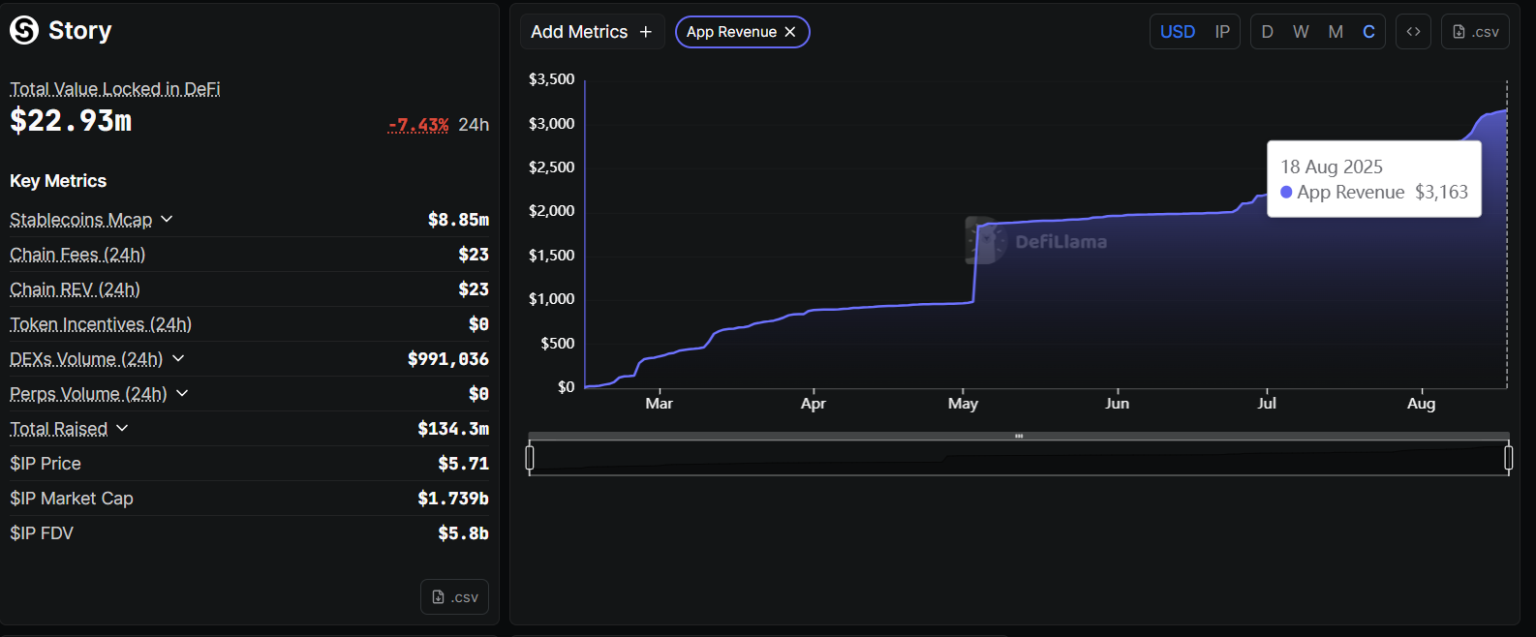Select the cumulative C interval
The width and height of the screenshot is (1536, 637).
(1368, 31)
